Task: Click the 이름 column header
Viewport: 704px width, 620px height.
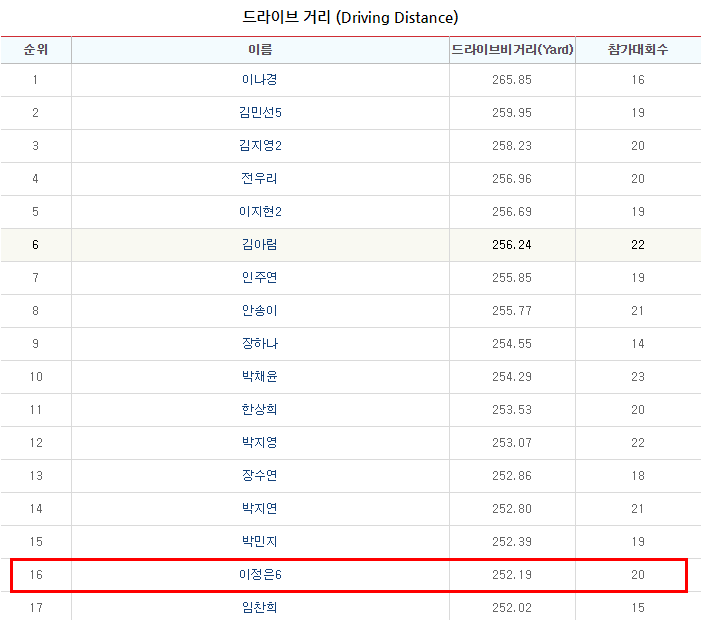Action: (260, 50)
